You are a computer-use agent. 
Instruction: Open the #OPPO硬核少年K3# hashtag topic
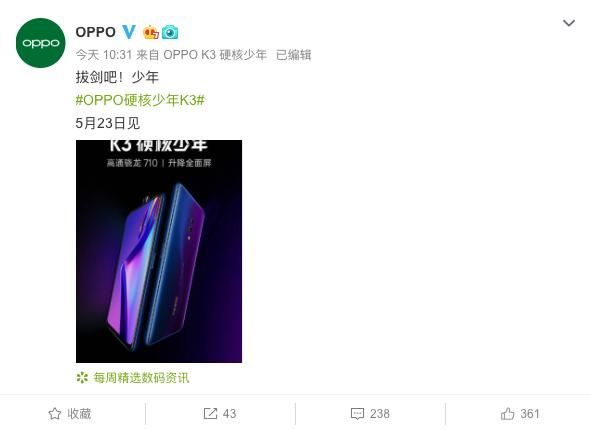[x=140, y=100]
